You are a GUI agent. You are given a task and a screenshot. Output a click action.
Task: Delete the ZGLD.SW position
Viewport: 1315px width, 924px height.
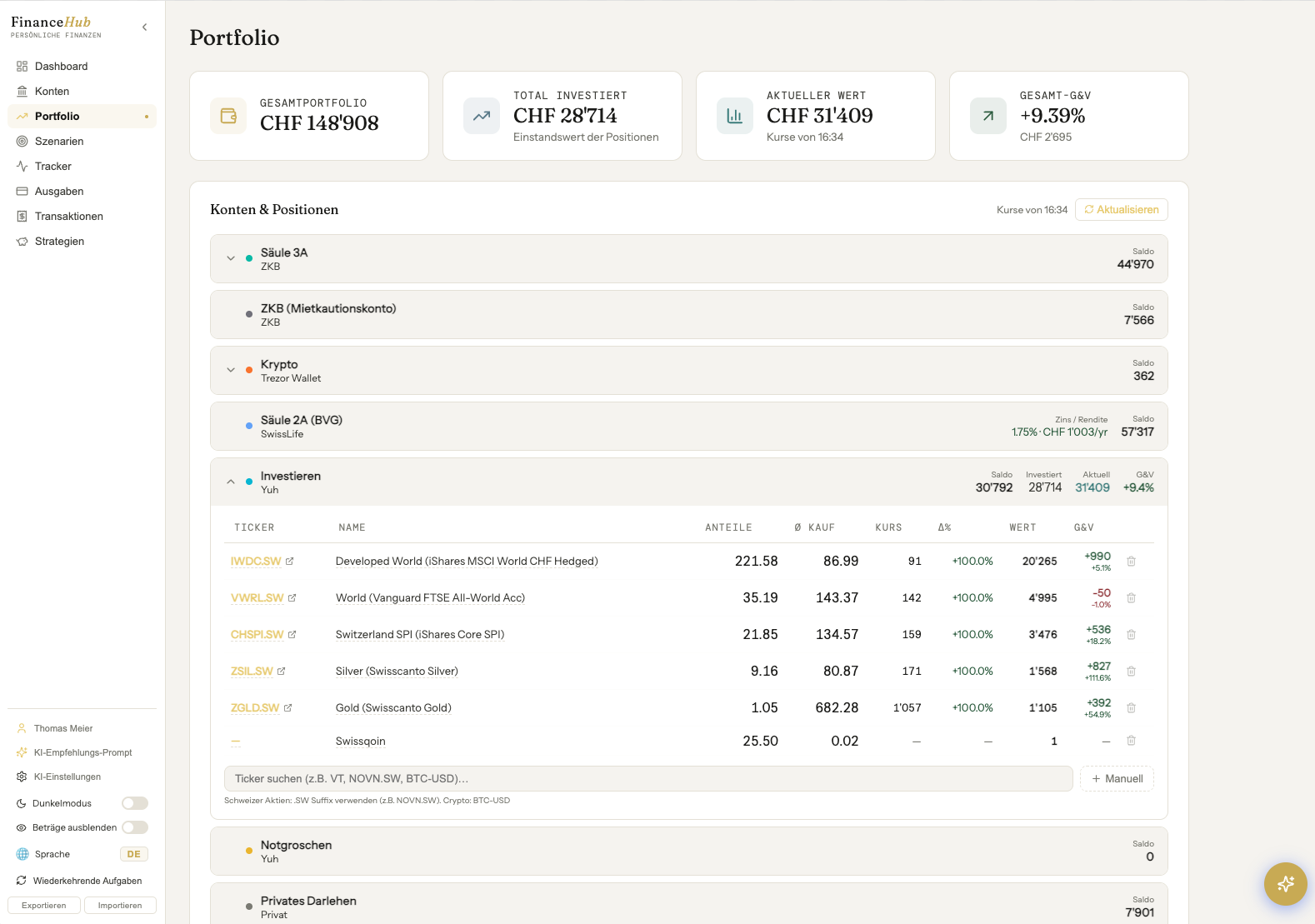tap(1132, 708)
